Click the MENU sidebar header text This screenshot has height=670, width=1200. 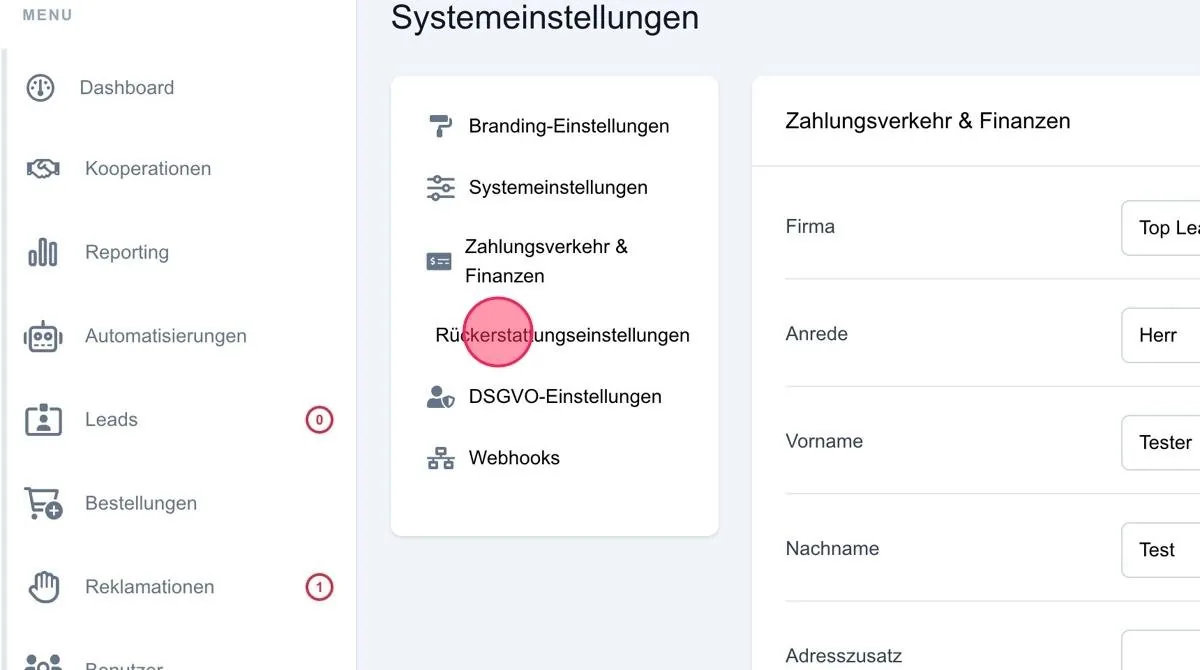click(x=48, y=15)
